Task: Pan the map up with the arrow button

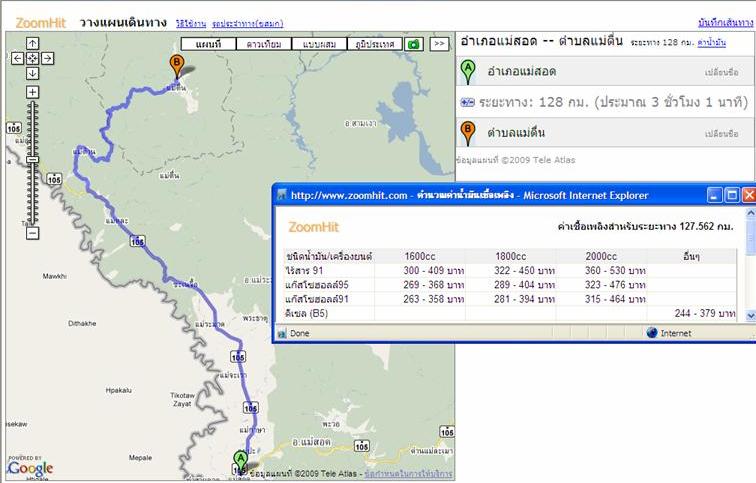Action: (32, 43)
